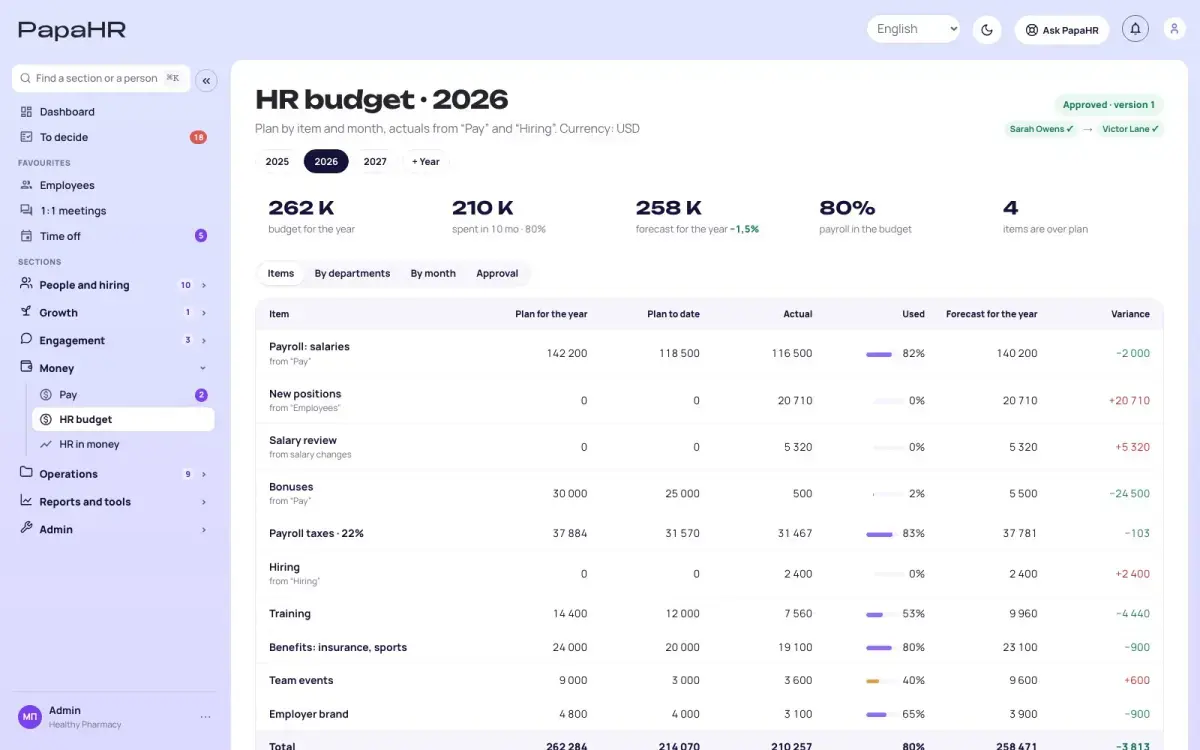Click the Forecast for the year header
This screenshot has width=1200, height=750.
click(x=991, y=314)
